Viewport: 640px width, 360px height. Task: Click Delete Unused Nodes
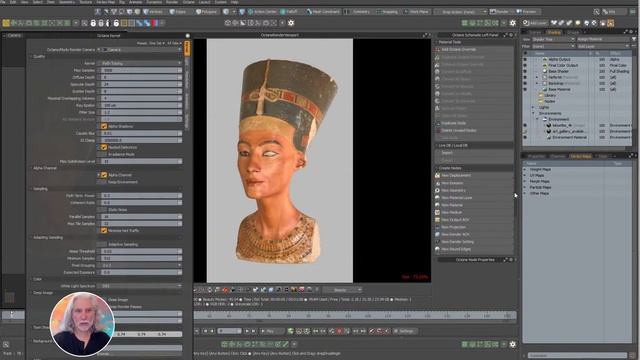(x=474, y=130)
